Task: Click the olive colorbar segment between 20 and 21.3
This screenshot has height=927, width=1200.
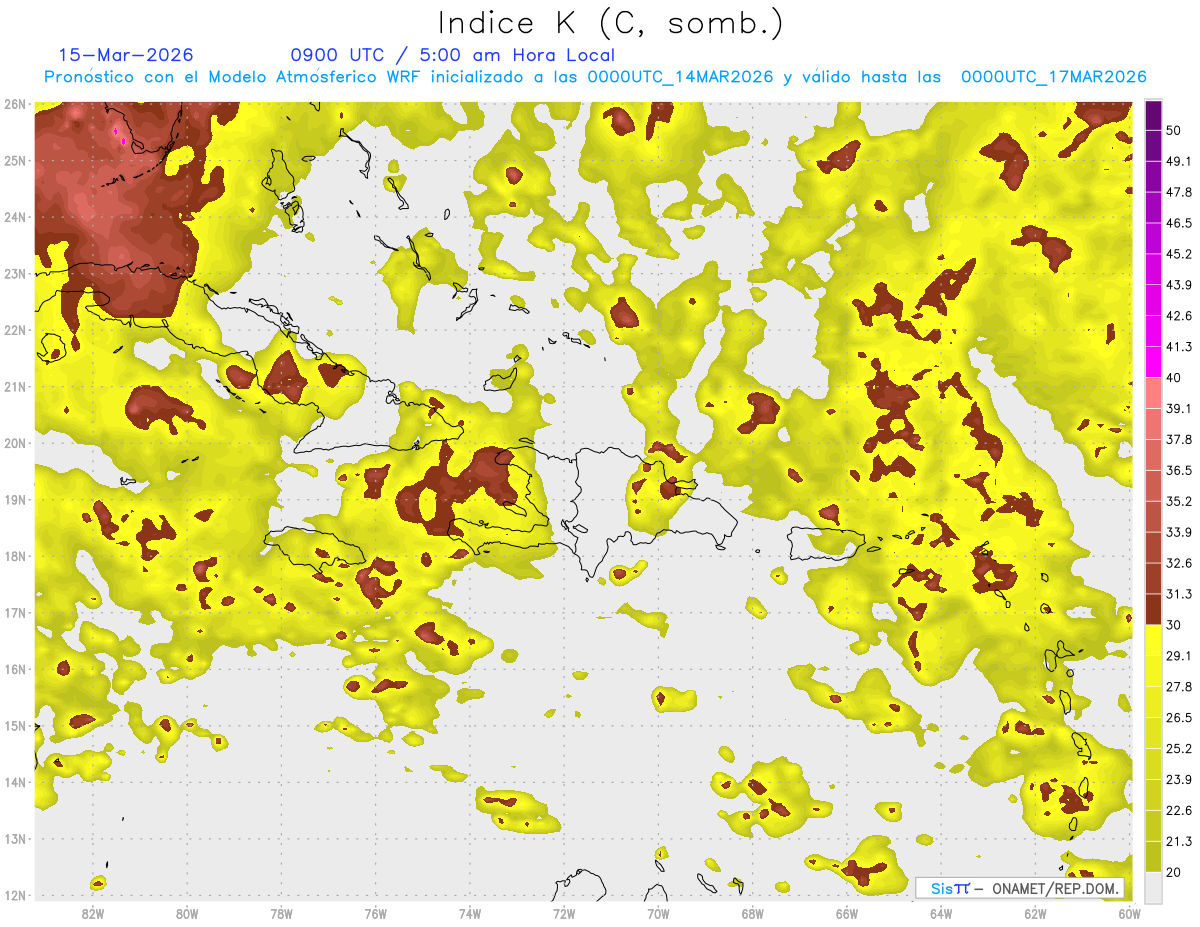Action: click(1153, 856)
